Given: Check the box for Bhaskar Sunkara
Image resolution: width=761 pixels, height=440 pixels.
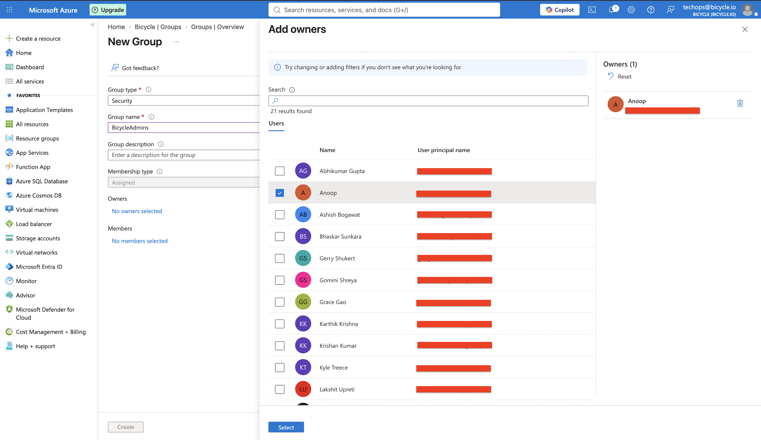Looking at the screenshot, I should 280,236.
